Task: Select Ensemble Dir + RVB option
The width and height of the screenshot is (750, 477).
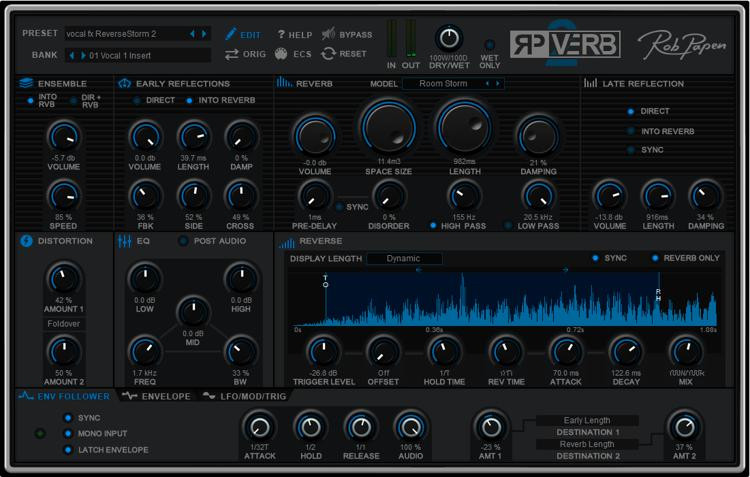Action: coord(73,100)
